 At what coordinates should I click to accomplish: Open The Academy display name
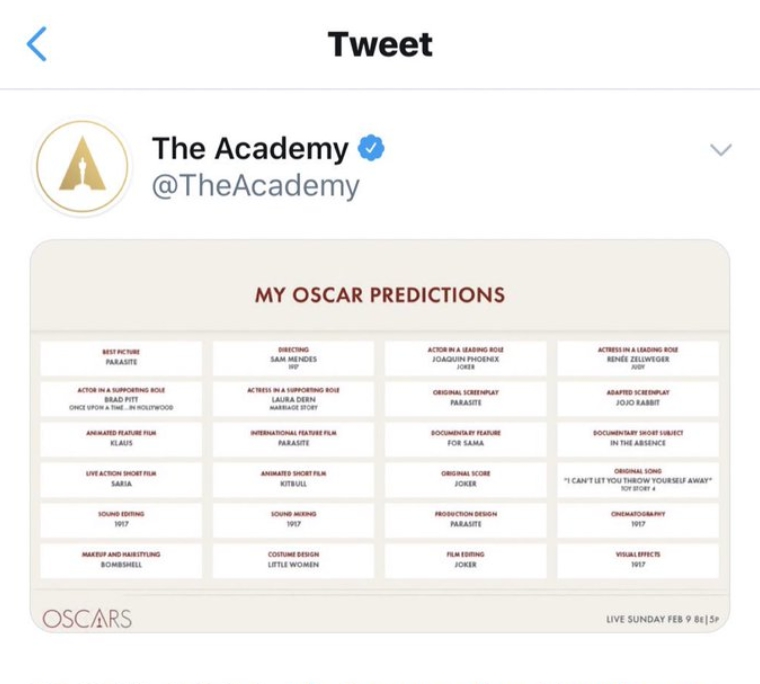point(250,149)
